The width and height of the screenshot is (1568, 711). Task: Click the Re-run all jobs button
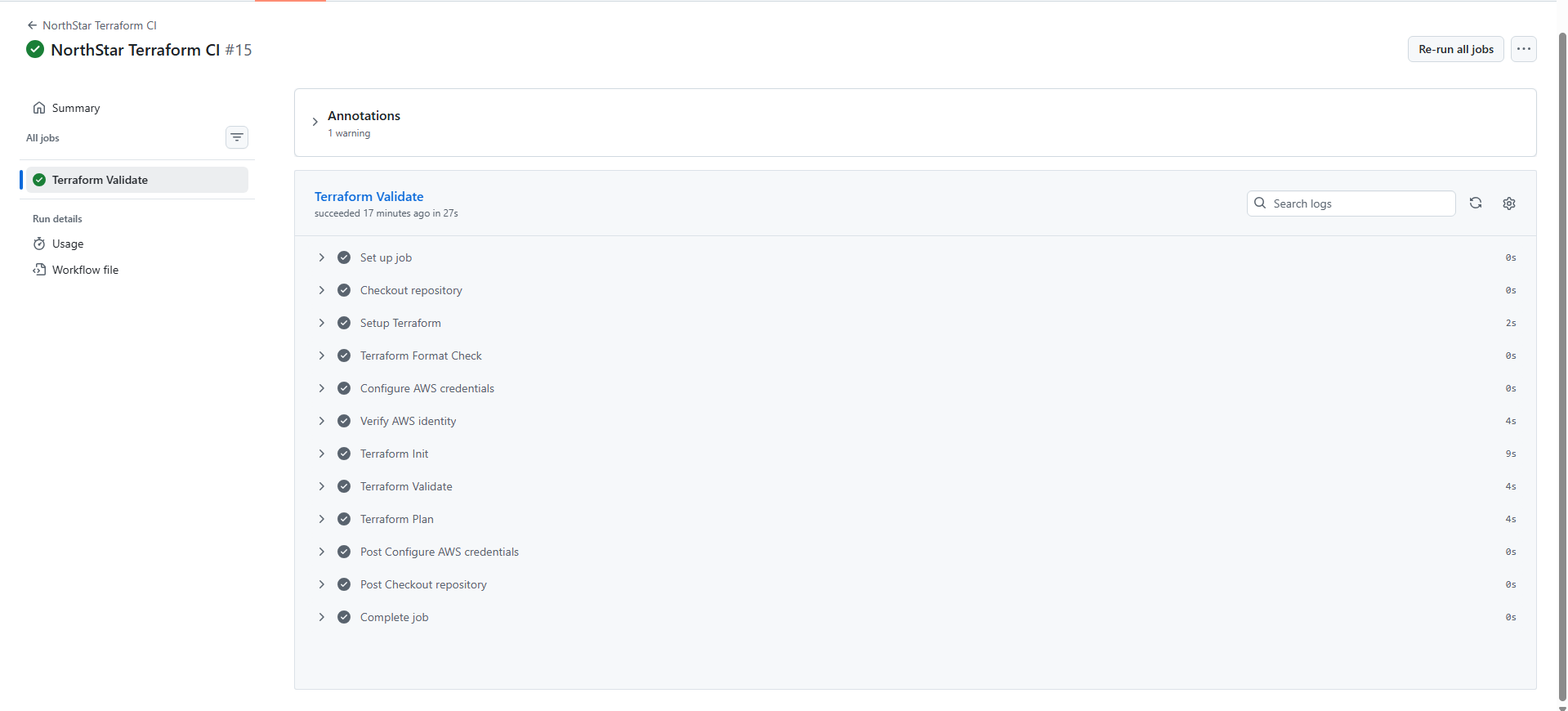[1455, 49]
